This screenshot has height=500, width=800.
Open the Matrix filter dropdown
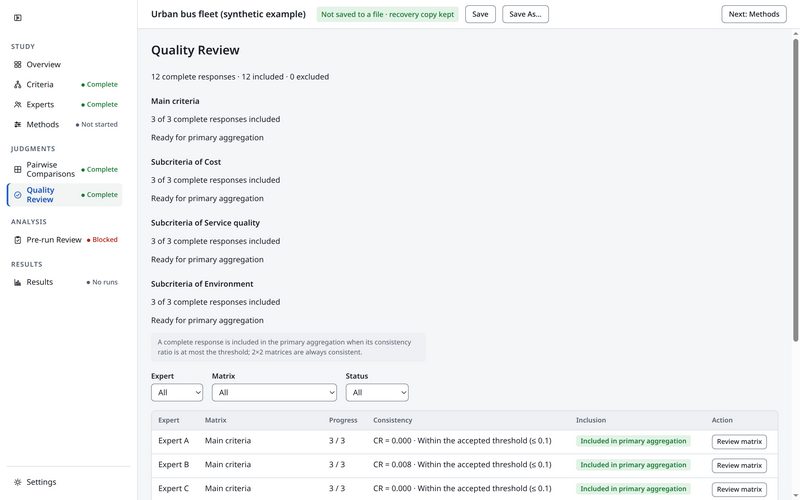click(274, 393)
